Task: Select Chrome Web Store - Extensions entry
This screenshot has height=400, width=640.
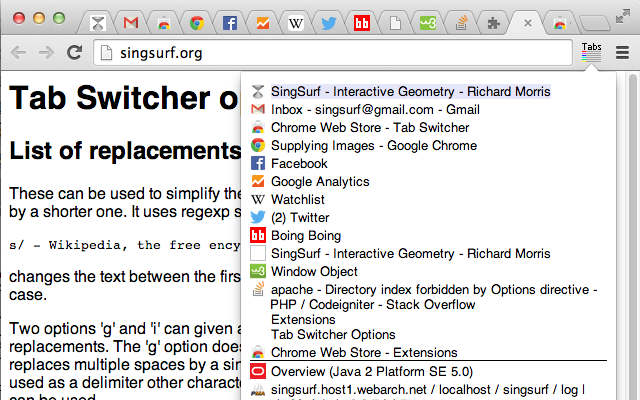Action: pos(364,352)
